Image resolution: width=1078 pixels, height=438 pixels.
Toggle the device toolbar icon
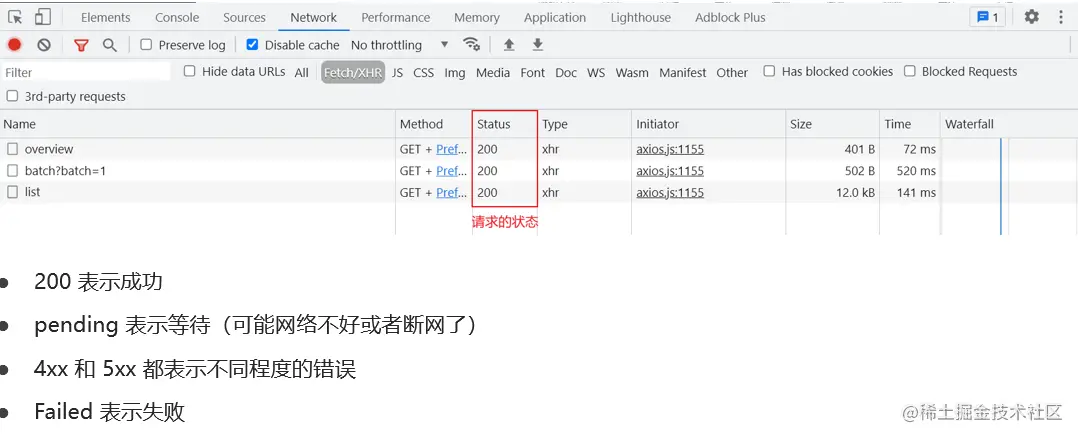click(x=43, y=17)
